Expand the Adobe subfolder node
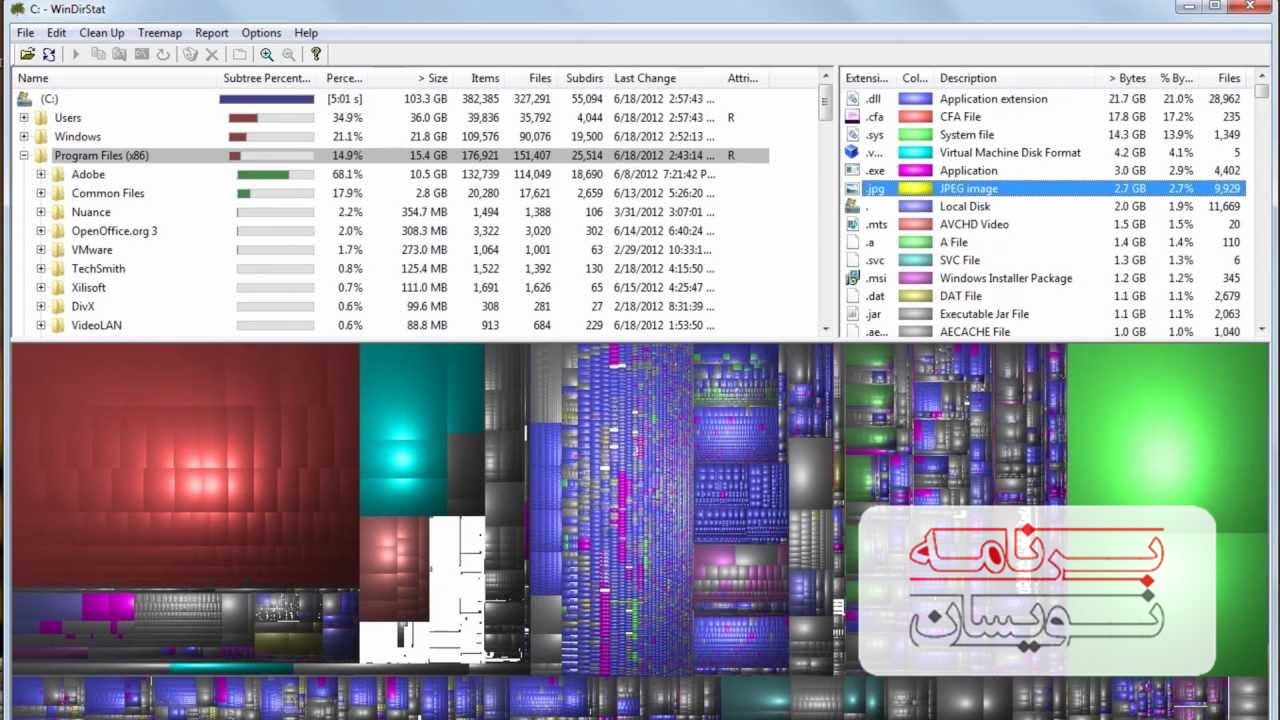This screenshot has width=1280, height=720. [x=41, y=174]
